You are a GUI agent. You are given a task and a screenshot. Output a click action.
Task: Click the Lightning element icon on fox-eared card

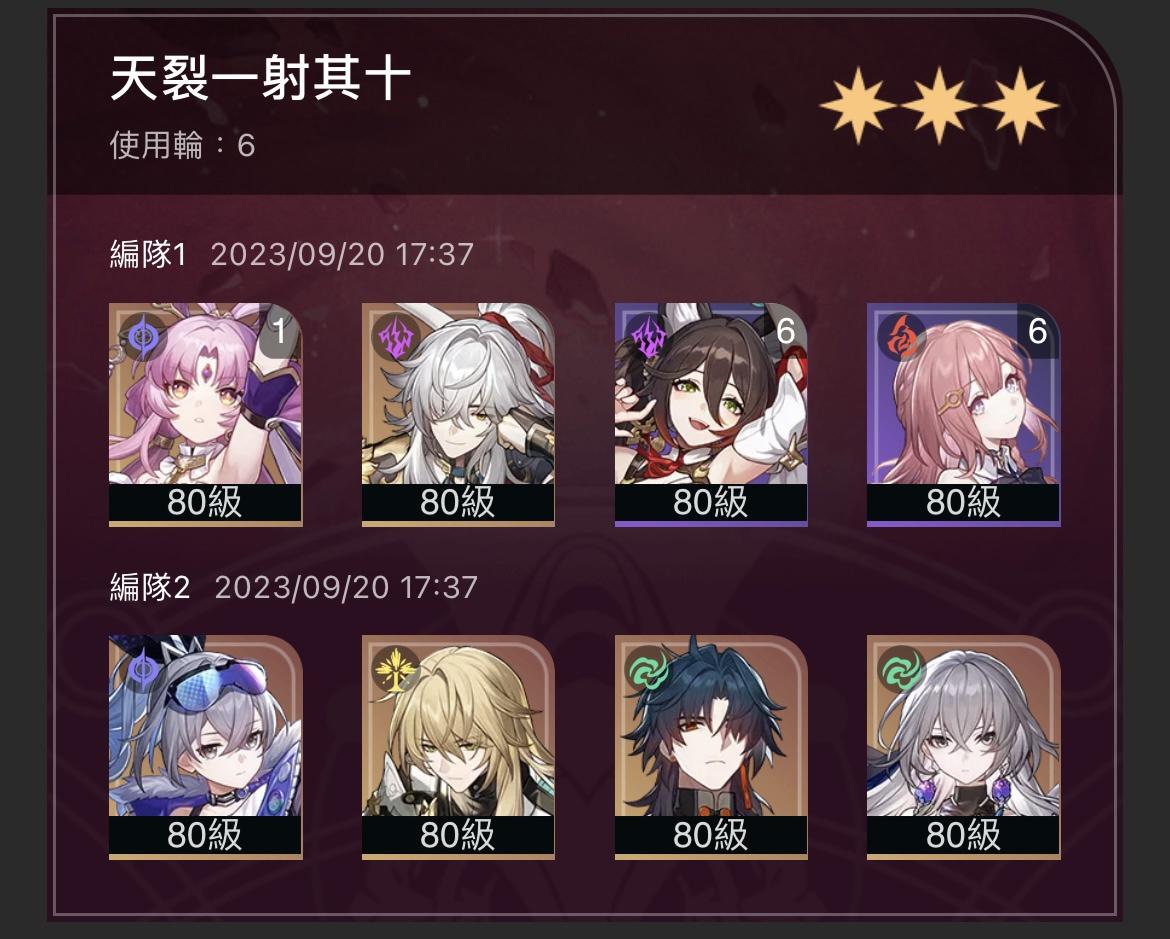coord(648,337)
